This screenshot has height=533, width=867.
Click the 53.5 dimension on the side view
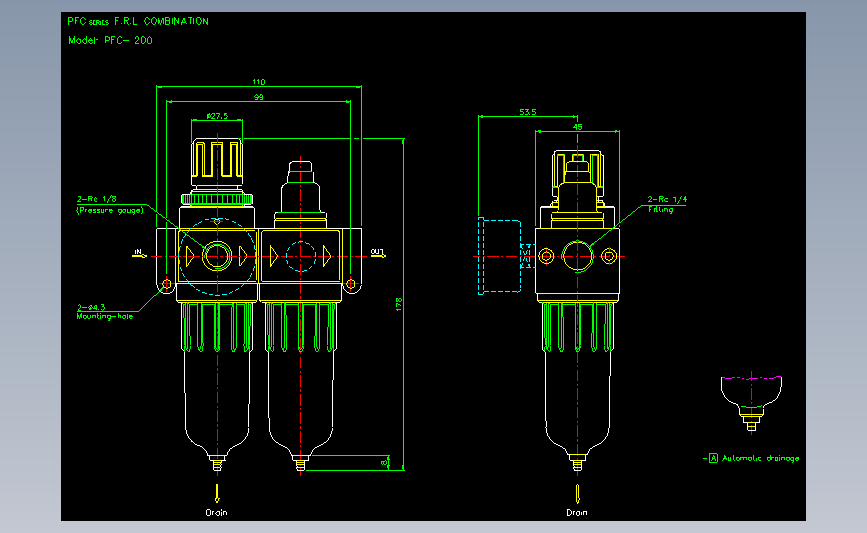coord(528,112)
